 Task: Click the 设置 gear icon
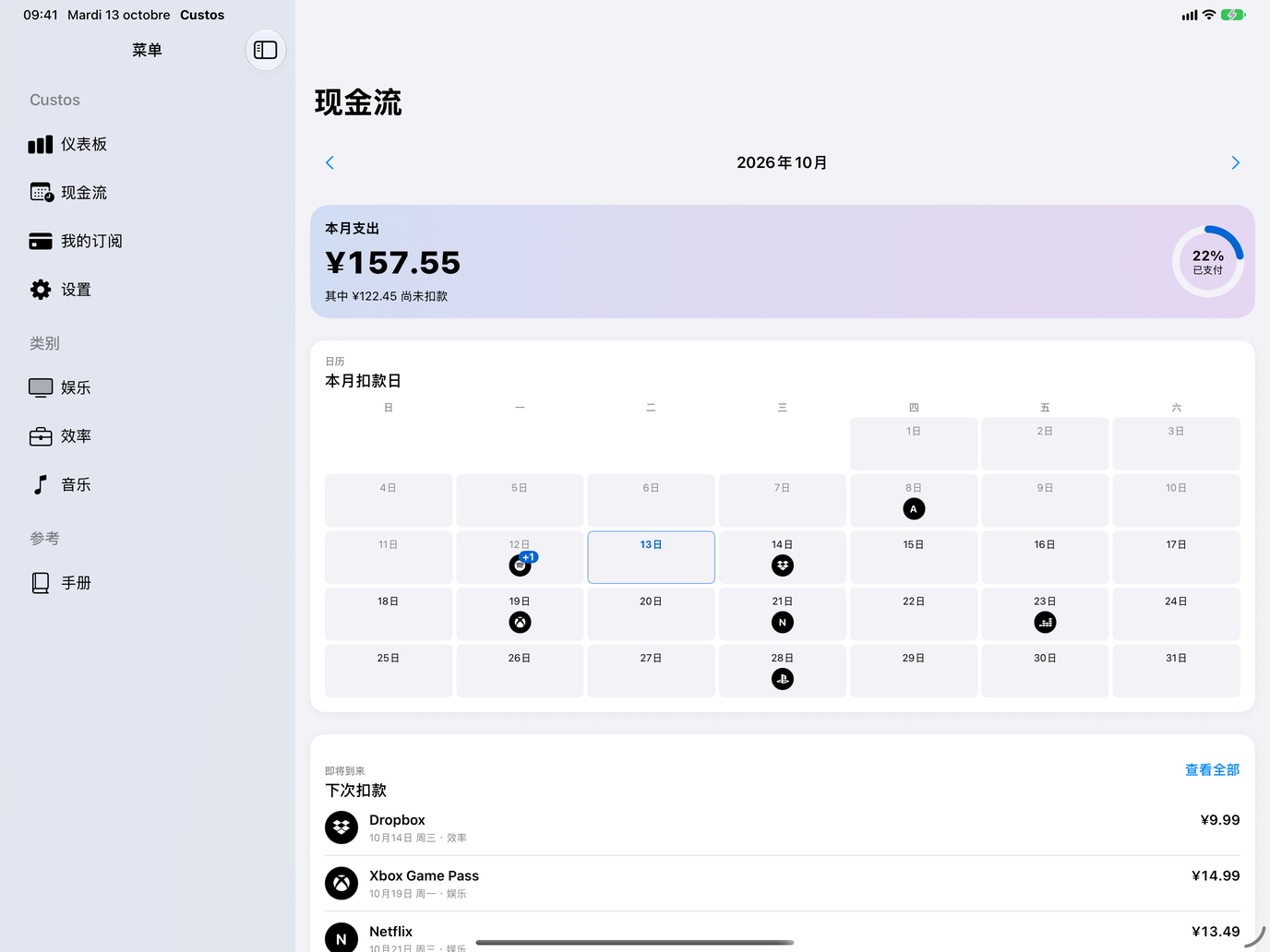coord(41,290)
